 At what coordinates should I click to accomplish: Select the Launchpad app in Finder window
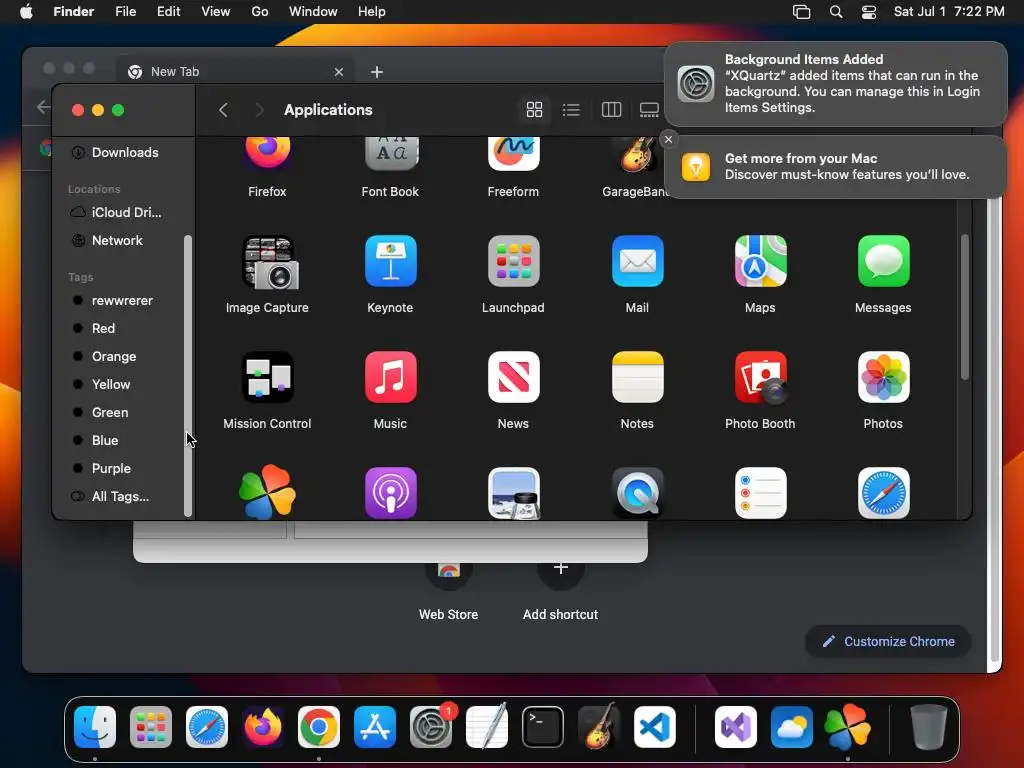pos(513,261)
